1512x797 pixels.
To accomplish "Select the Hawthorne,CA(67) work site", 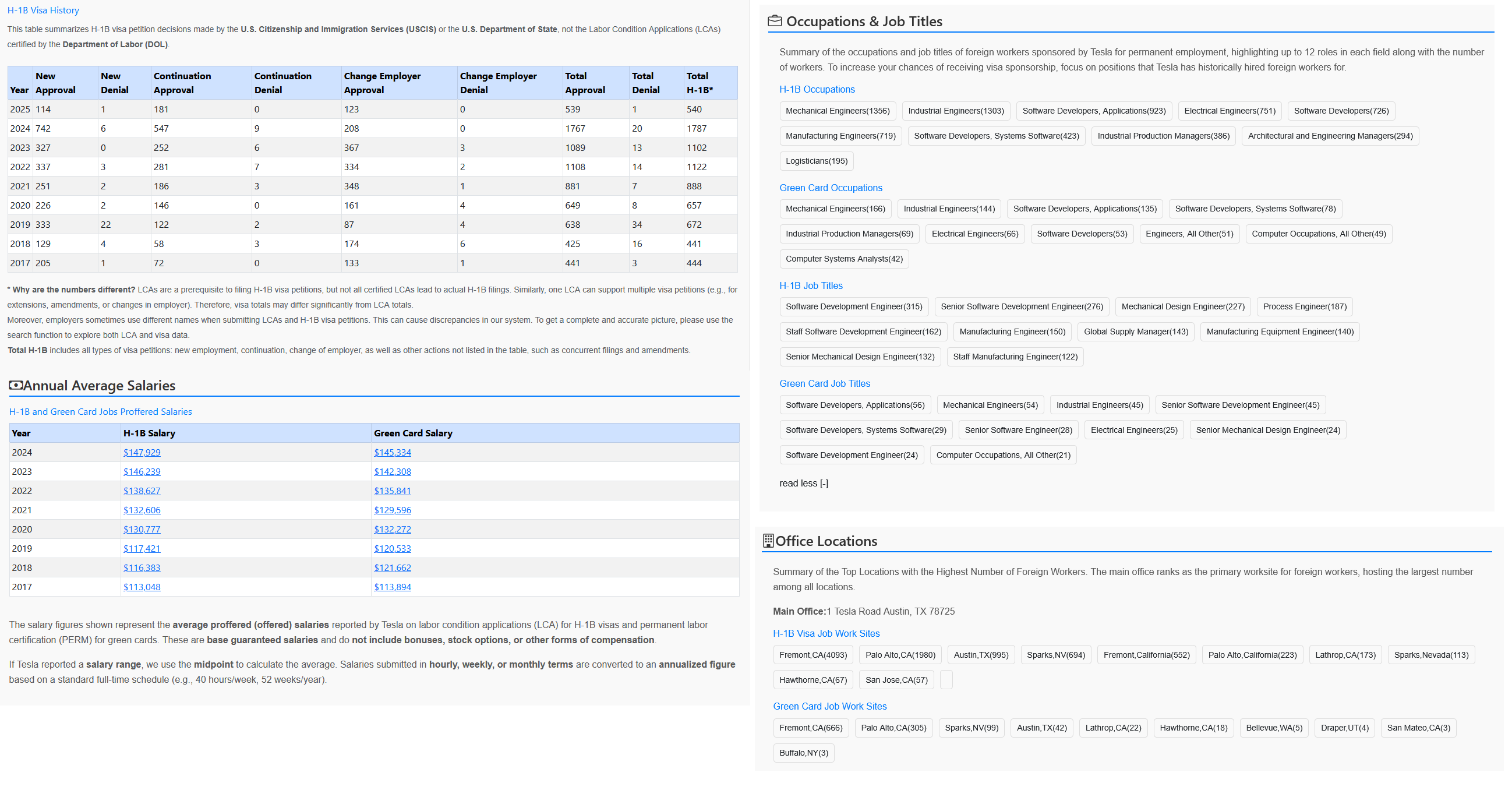I will (813, 680).
